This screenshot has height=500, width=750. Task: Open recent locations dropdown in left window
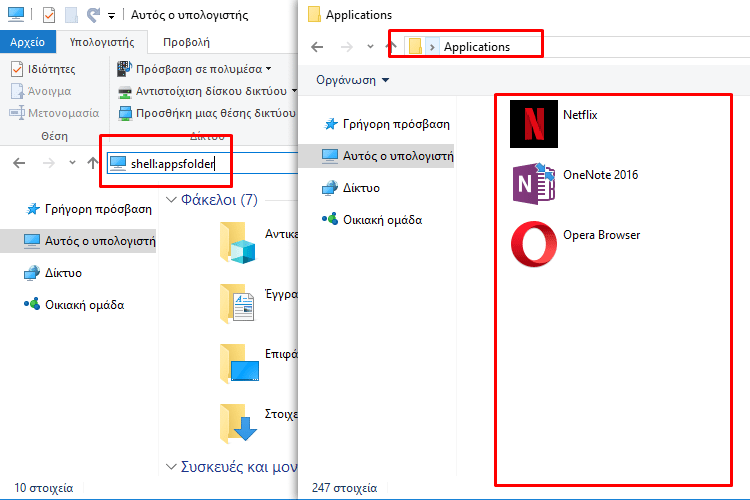[72, 163]
